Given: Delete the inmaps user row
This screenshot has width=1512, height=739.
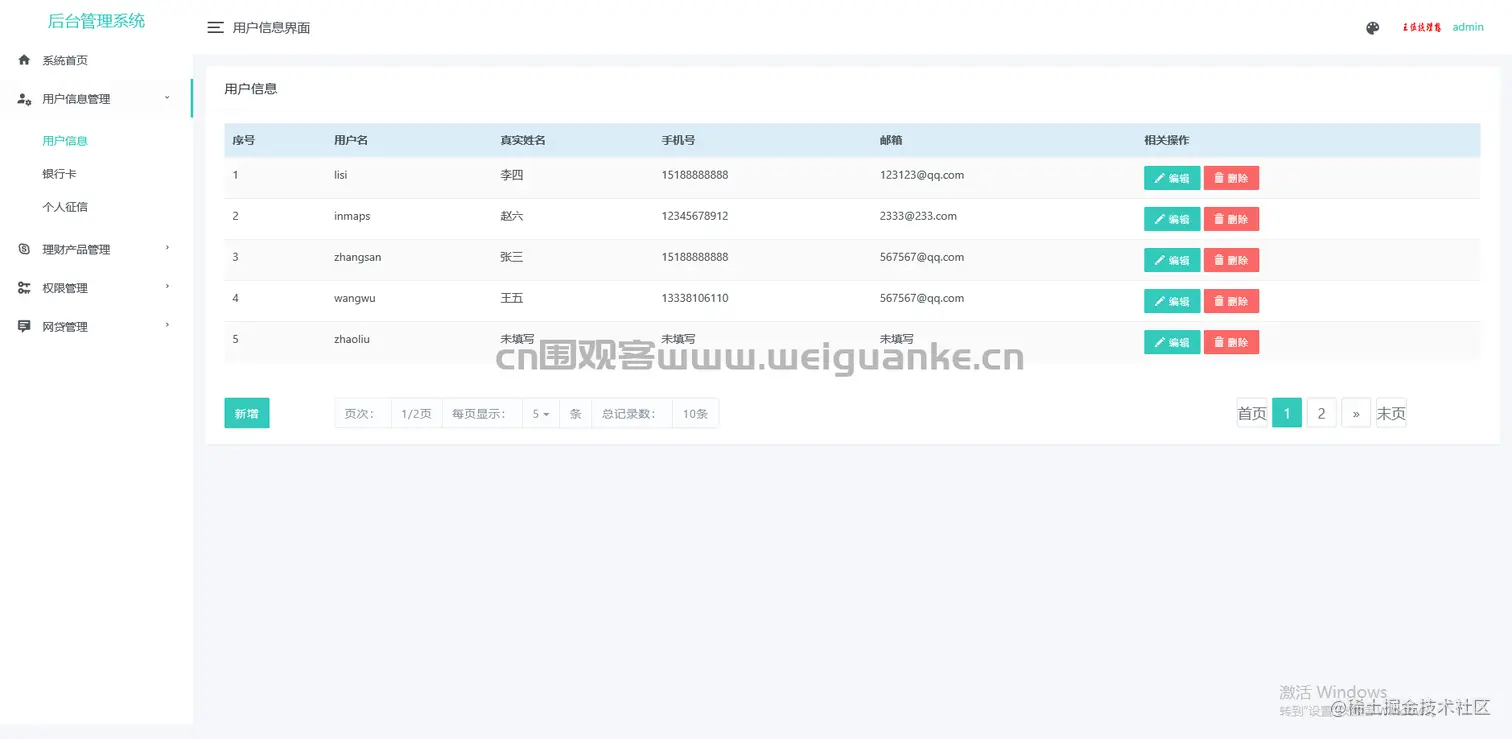Looking at the screenshot, I should tap(1231, 219).
